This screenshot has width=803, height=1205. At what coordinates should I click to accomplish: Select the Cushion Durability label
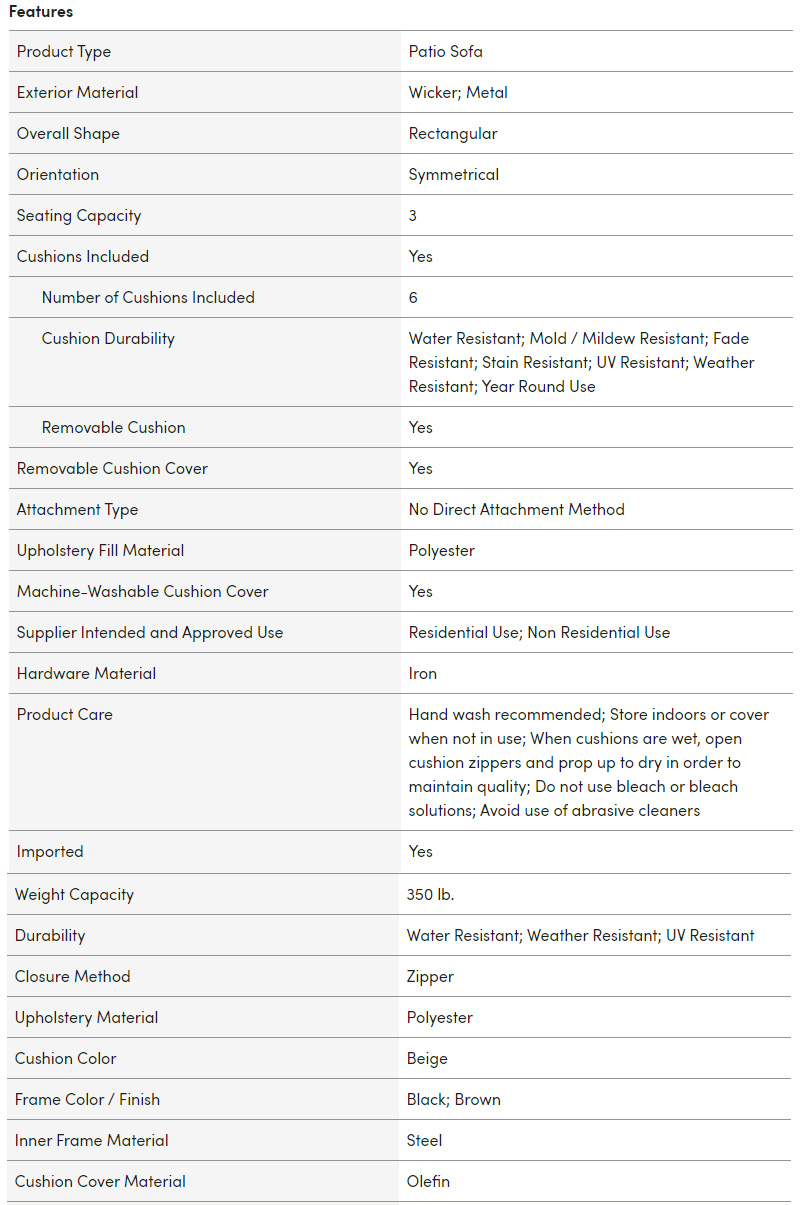point(108,339)
